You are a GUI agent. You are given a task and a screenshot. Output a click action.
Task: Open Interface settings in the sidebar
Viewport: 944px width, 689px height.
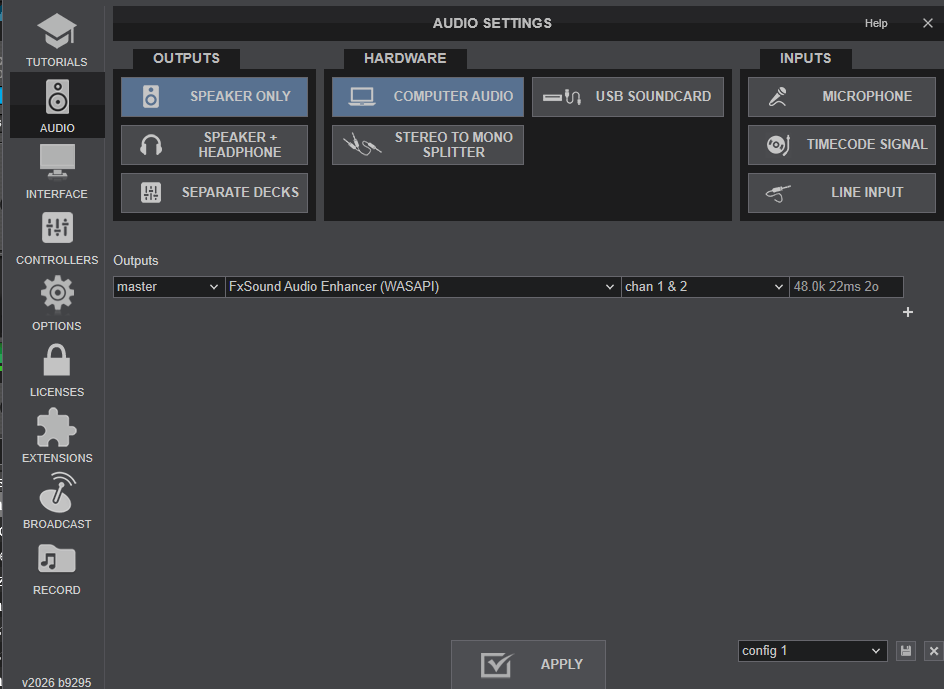click(x=57, y=172)
